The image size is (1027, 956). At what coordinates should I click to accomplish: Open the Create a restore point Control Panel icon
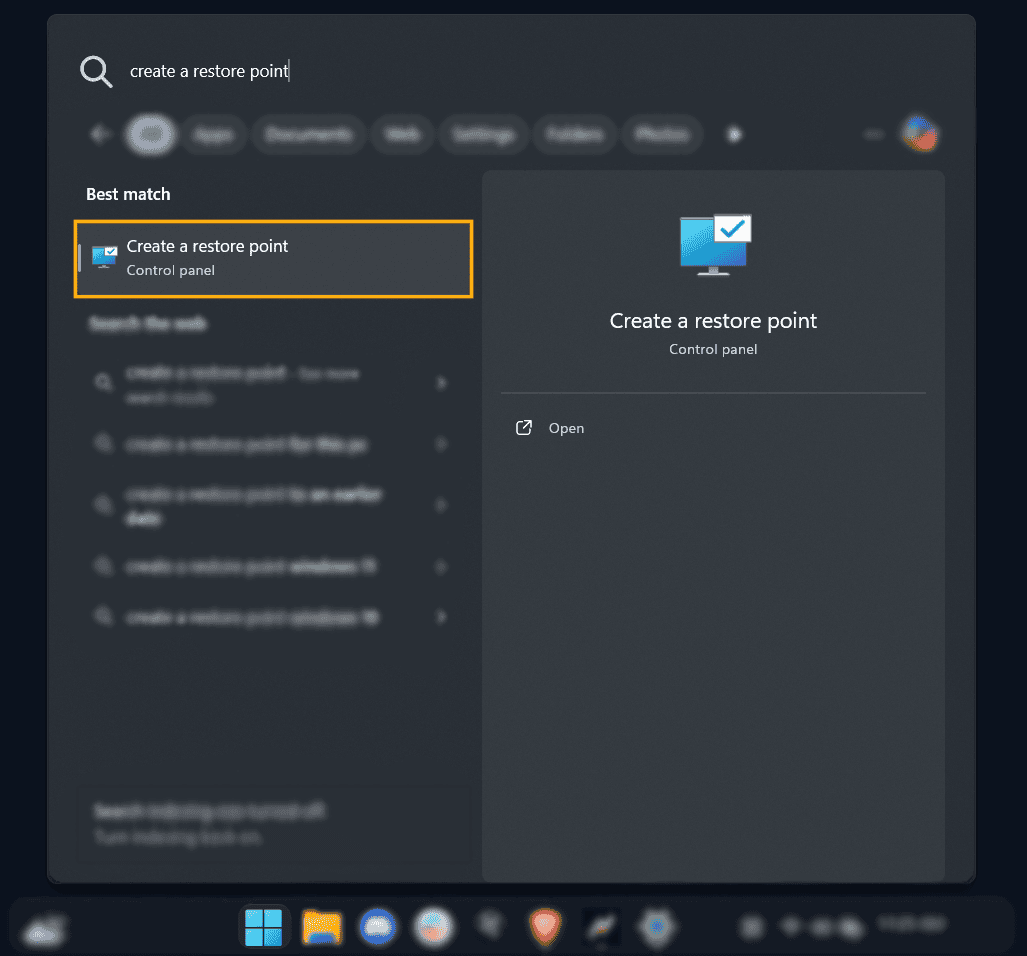coord(104,256)
